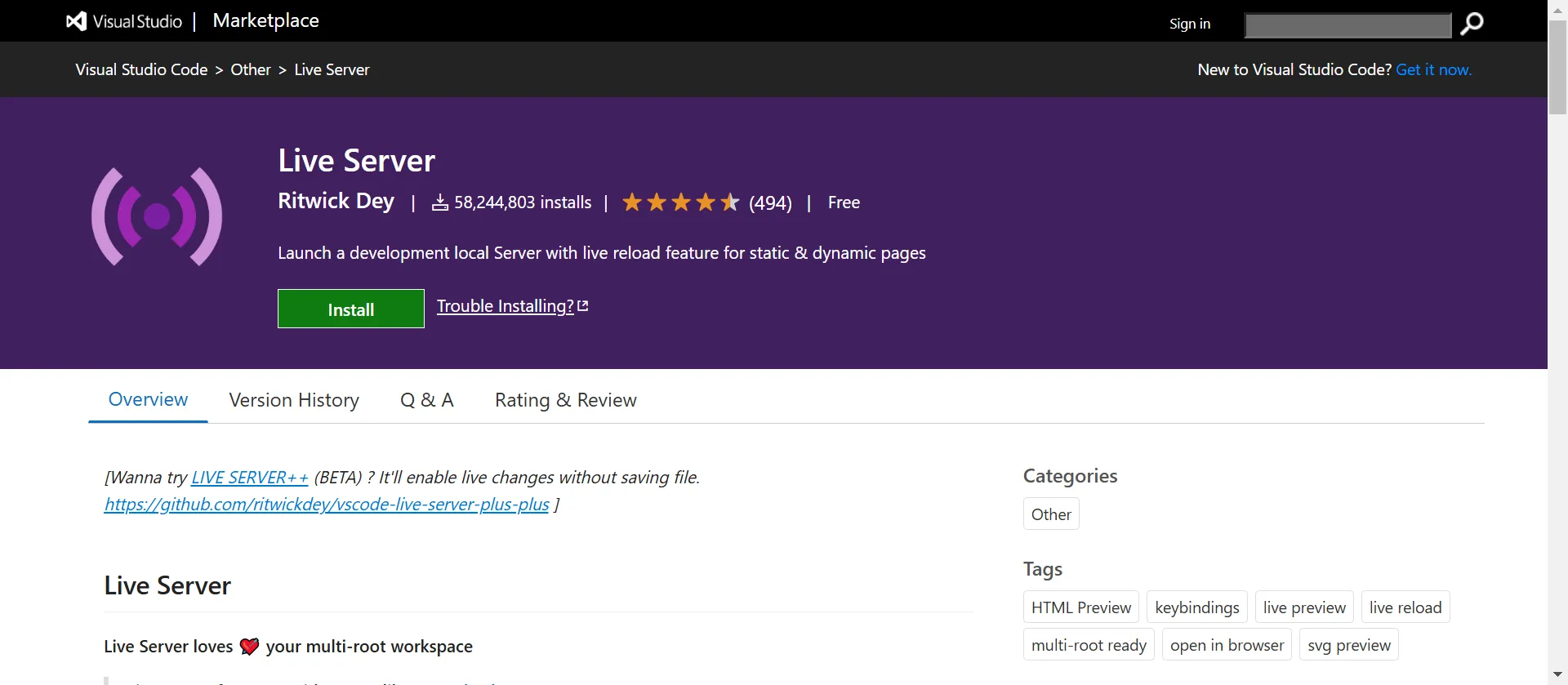The height and width of the screenshot is (685, 1568).
Task: Click the live reload tag
Action: [1405, 607]
